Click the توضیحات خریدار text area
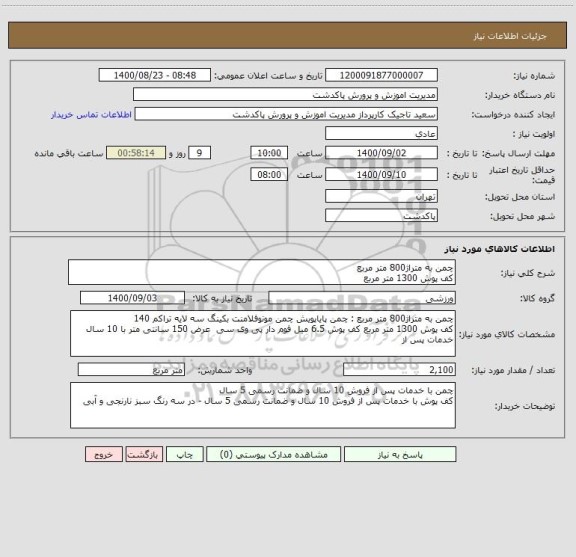The width and height of the screenshot is (576, 557). pos(263,406)
